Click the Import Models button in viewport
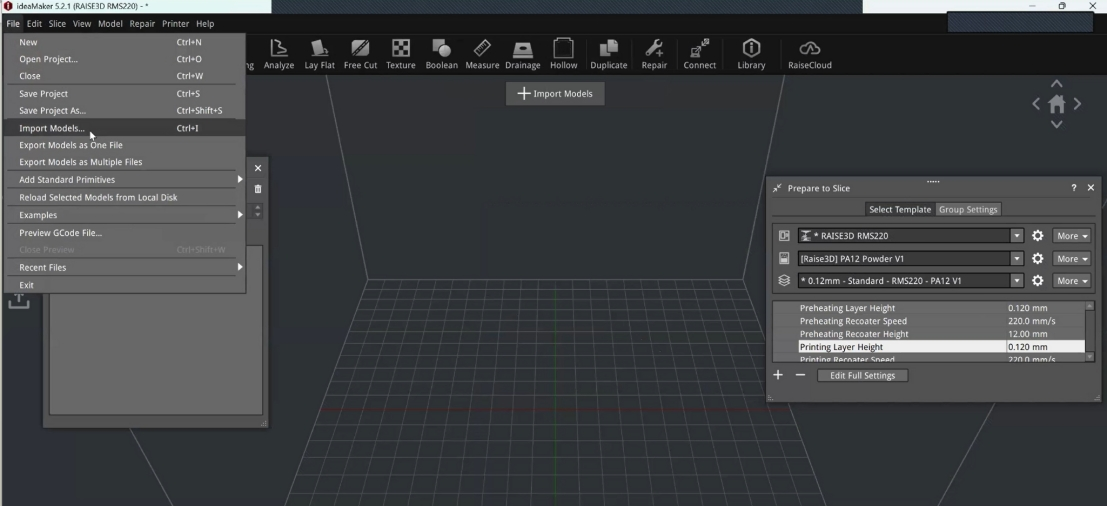This screenshot has width=1107, height=506. [x=555, y=93]
